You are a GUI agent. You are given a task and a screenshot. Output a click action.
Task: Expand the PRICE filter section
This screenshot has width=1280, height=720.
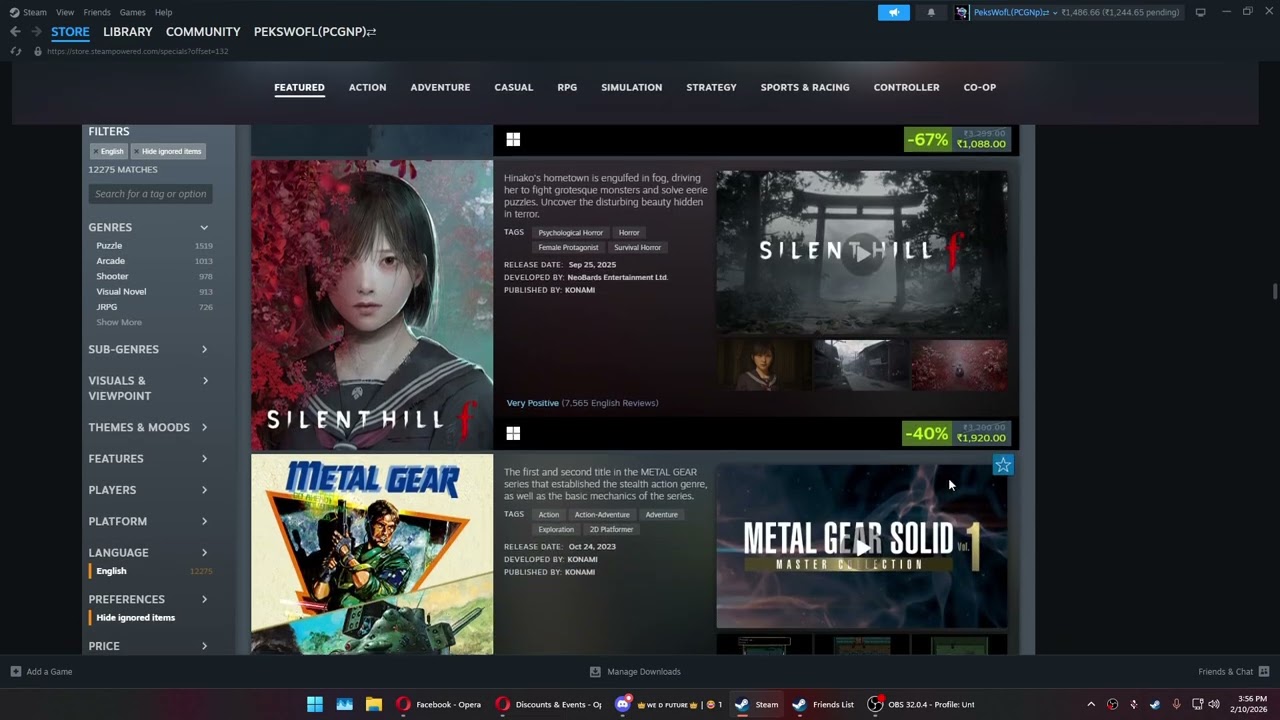tap(150, 646)
